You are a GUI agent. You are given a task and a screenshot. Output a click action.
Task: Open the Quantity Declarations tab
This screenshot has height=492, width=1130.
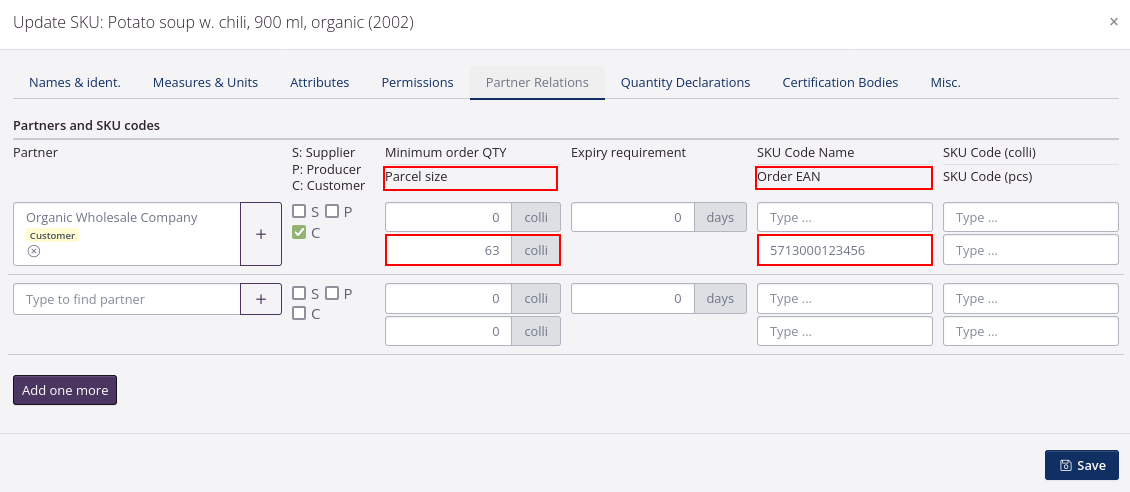click(x=685, y=82)
